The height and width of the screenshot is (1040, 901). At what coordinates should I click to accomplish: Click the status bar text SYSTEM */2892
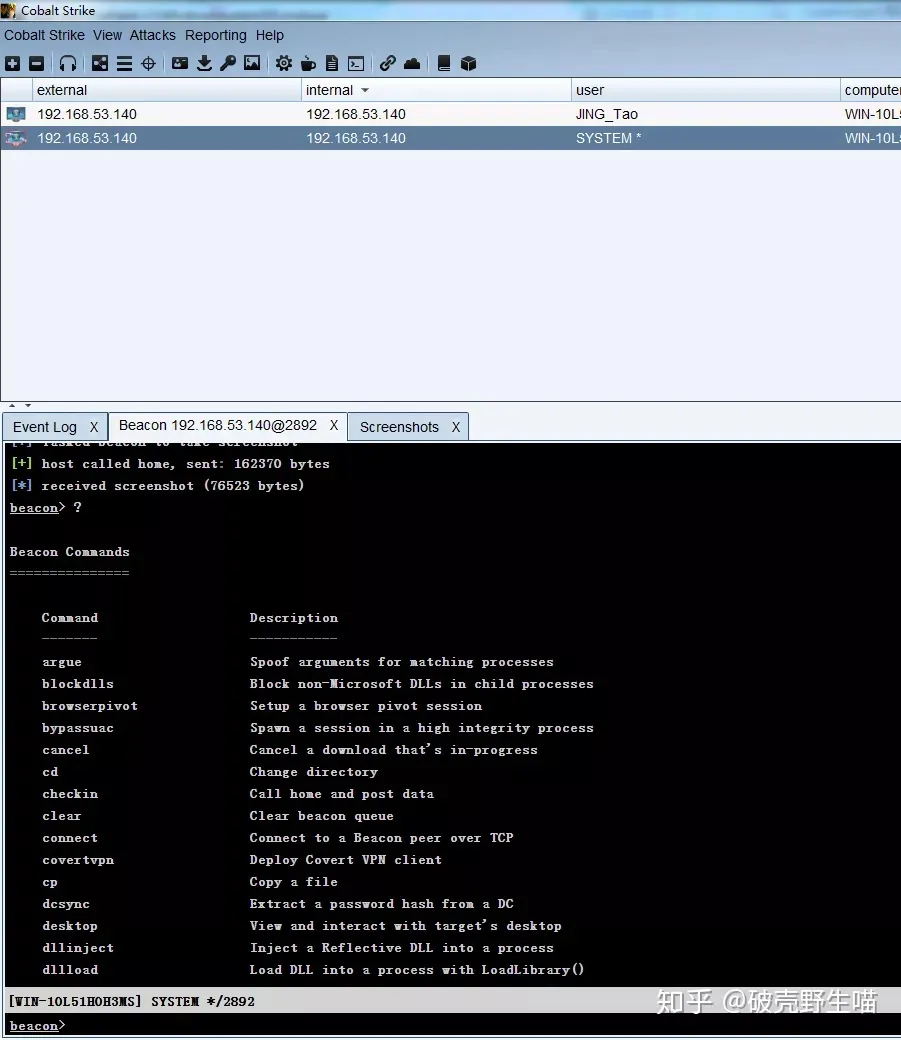(x=202, y=1002)
